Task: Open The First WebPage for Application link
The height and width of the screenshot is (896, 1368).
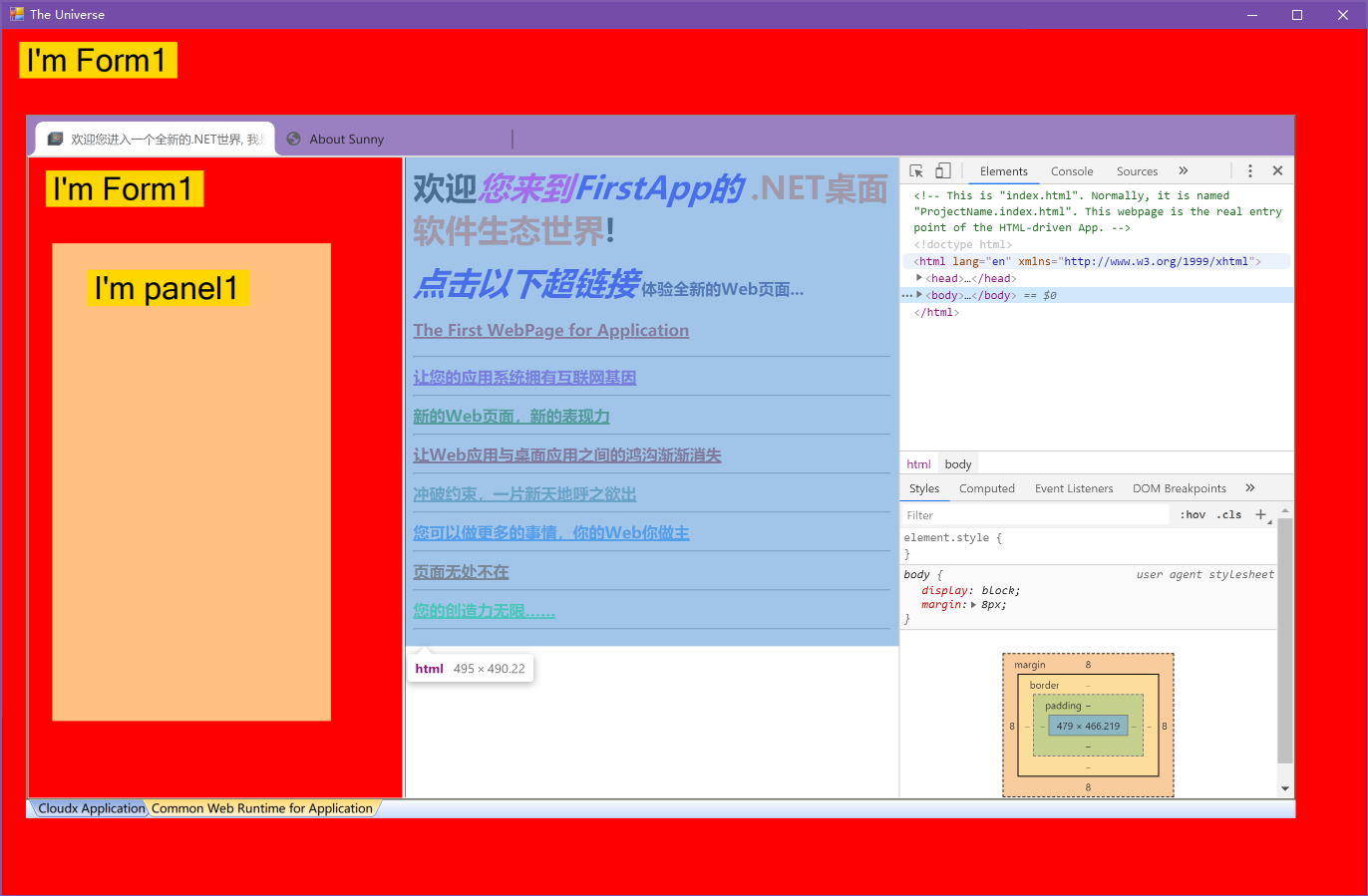Action: pyautogui.click(x=551, y=330)
